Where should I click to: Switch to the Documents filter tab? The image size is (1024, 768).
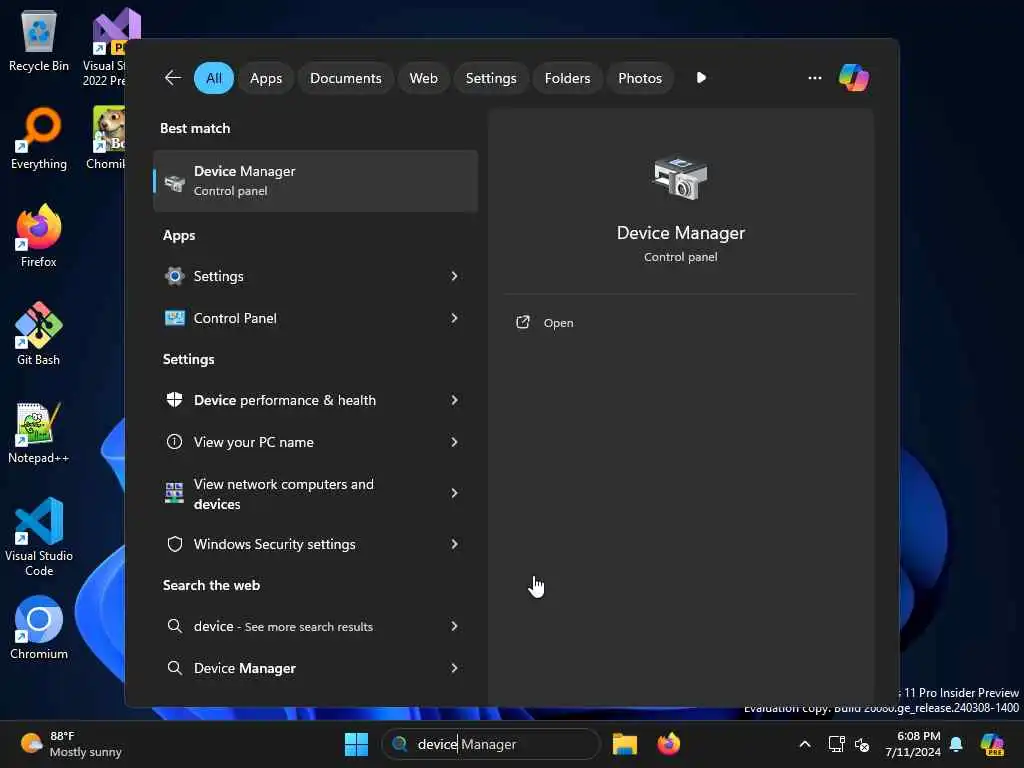pos(345,78)
